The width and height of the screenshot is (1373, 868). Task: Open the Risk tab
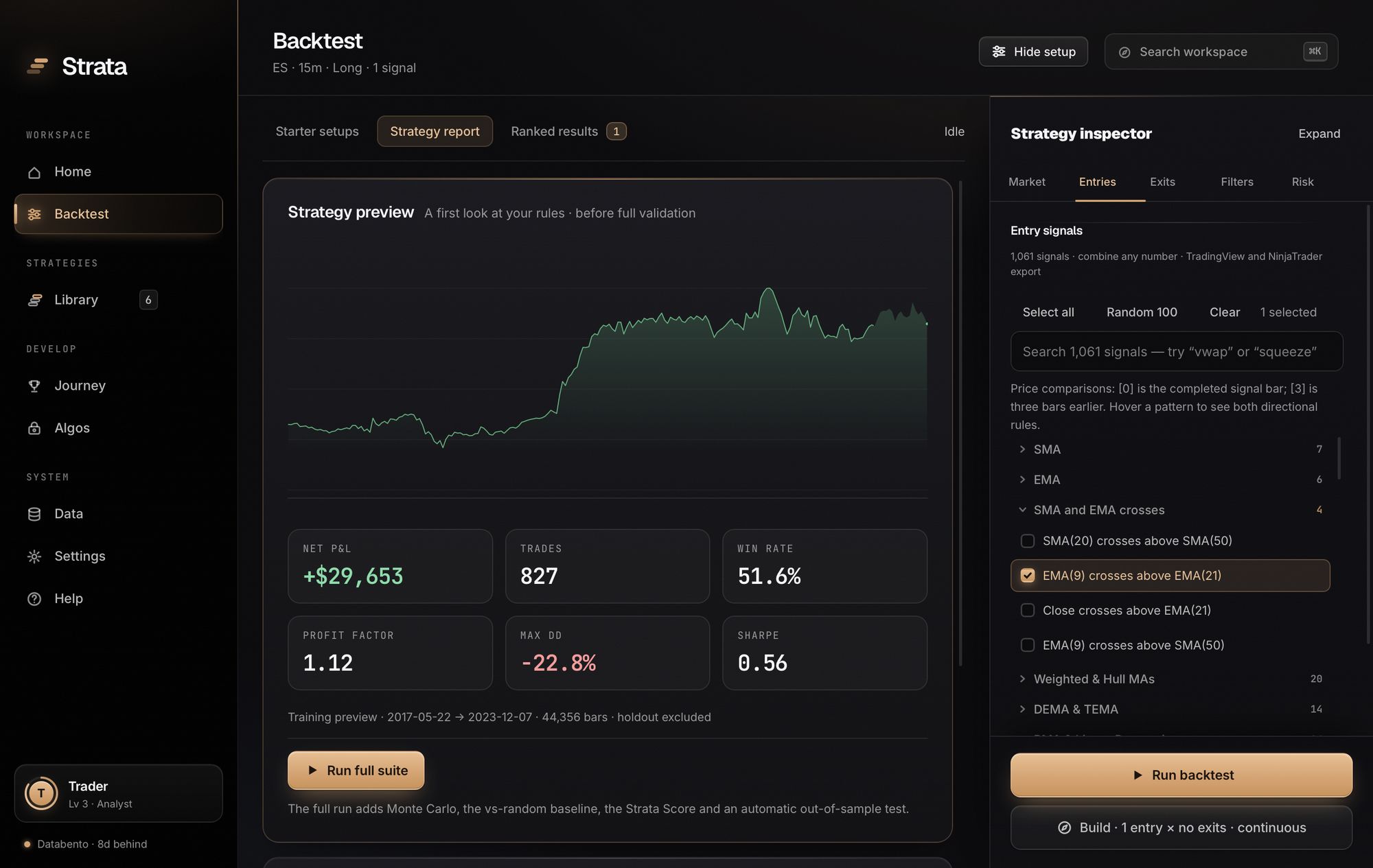(1302, 182)
